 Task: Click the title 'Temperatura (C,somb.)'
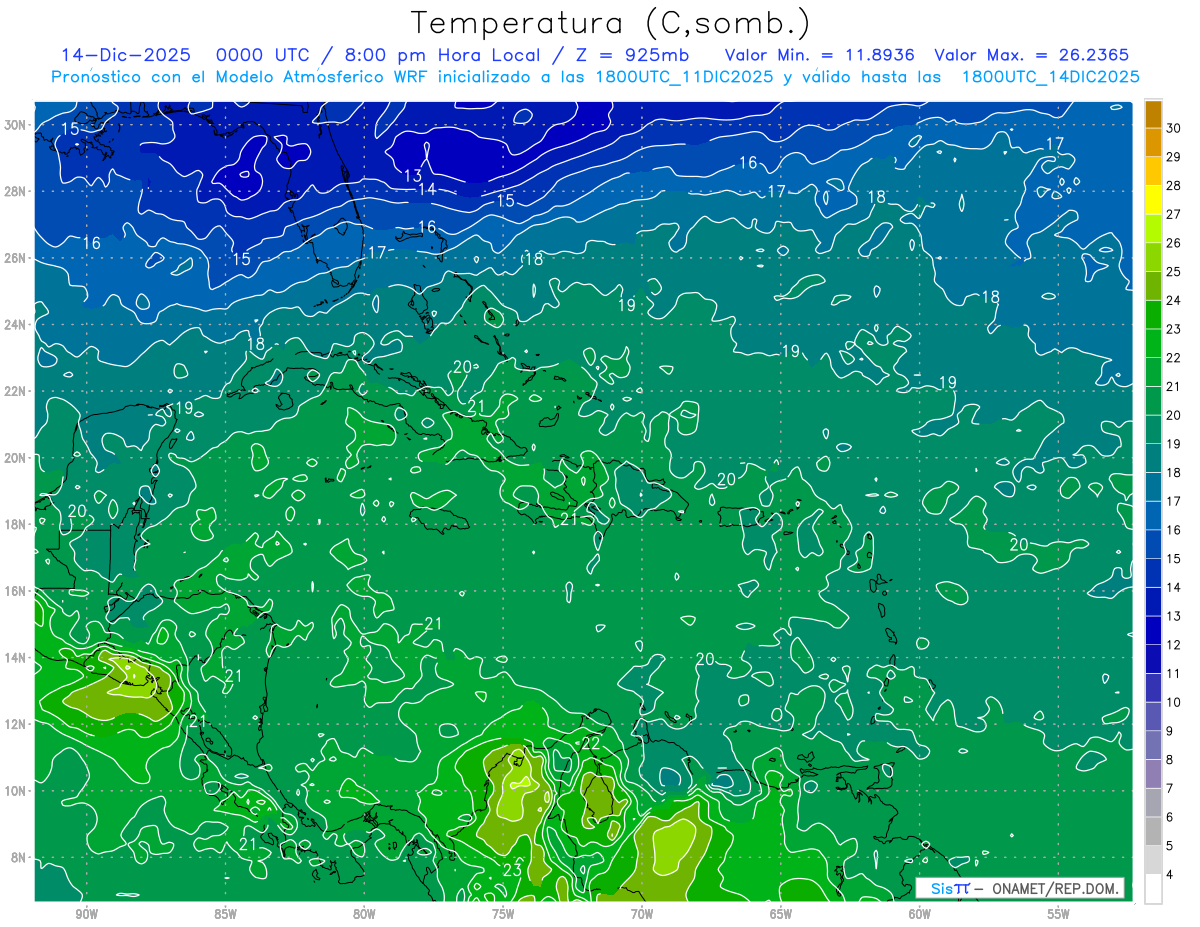point(611,24)
